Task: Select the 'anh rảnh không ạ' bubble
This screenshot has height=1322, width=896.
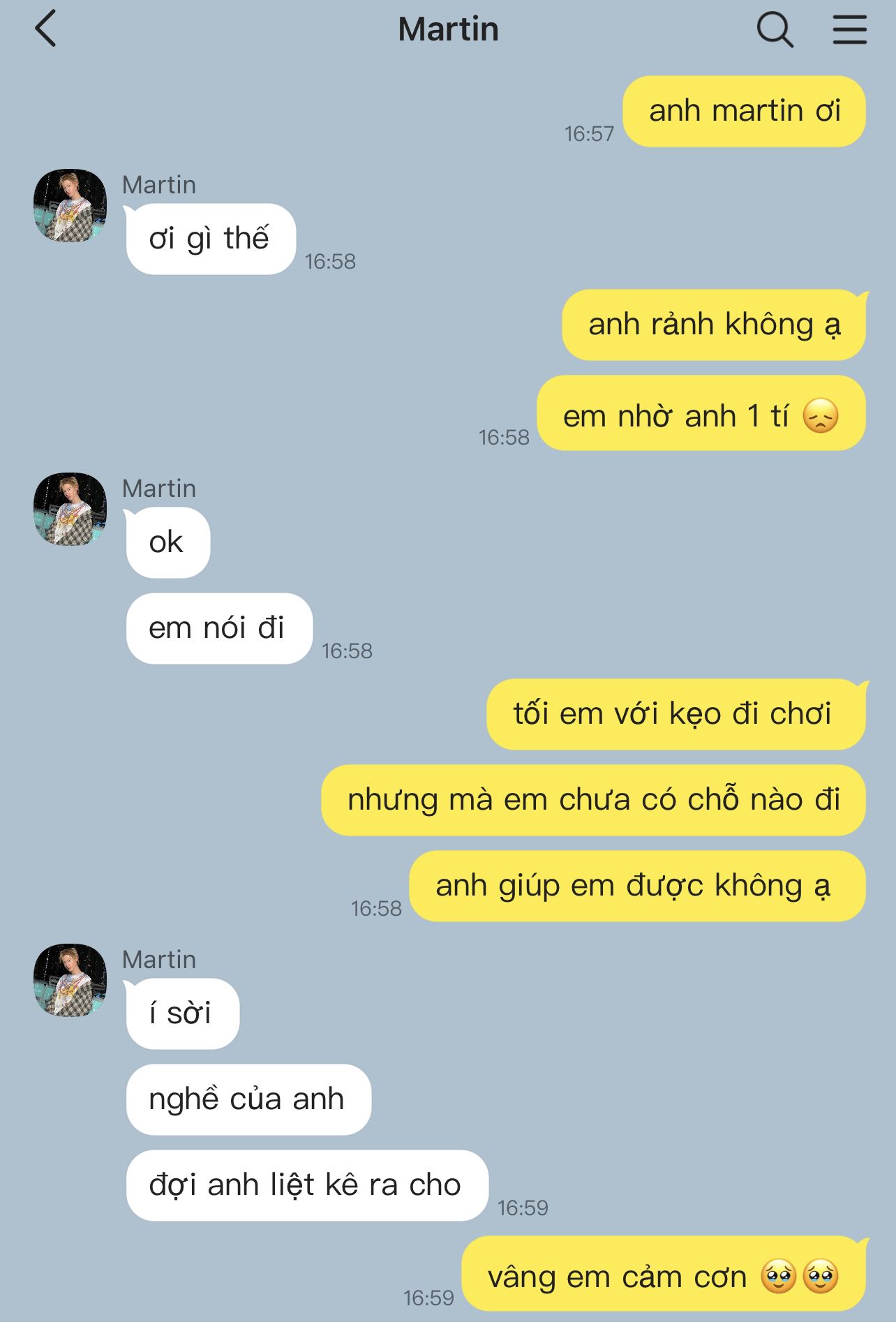Action: [x=714, y=325]
